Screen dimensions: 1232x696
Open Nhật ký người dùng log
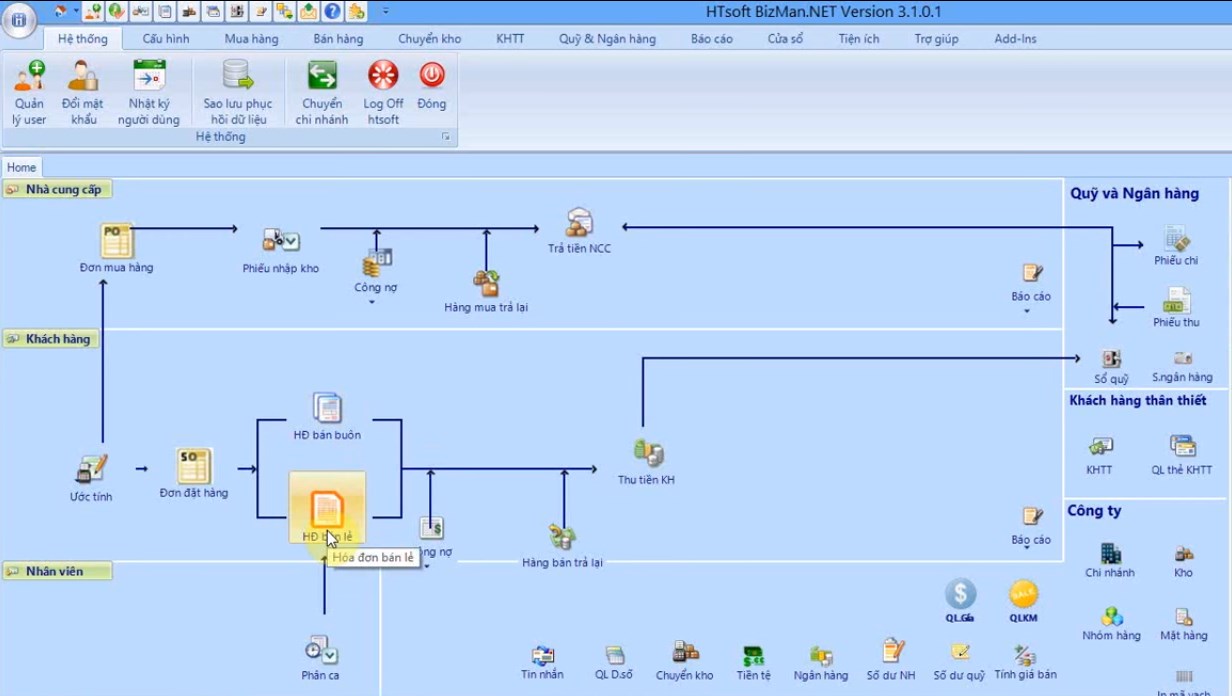click(x=149, y=92)
